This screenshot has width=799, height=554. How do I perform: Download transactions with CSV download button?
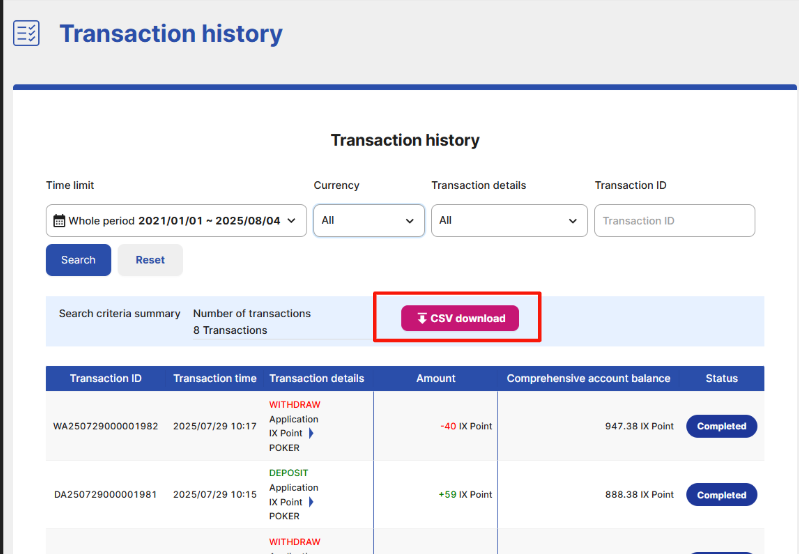tap(460, 318)
